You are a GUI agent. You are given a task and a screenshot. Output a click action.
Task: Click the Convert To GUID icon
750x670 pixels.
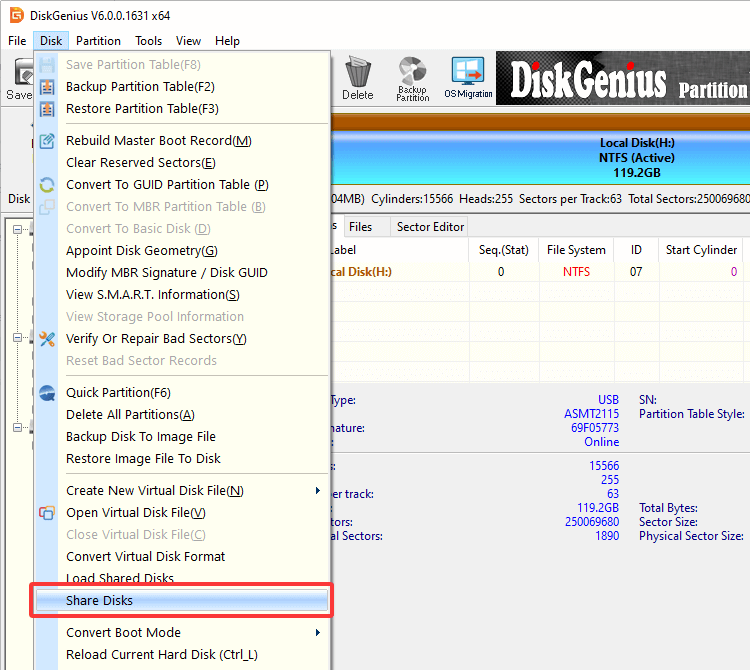[x=47, y=185]
